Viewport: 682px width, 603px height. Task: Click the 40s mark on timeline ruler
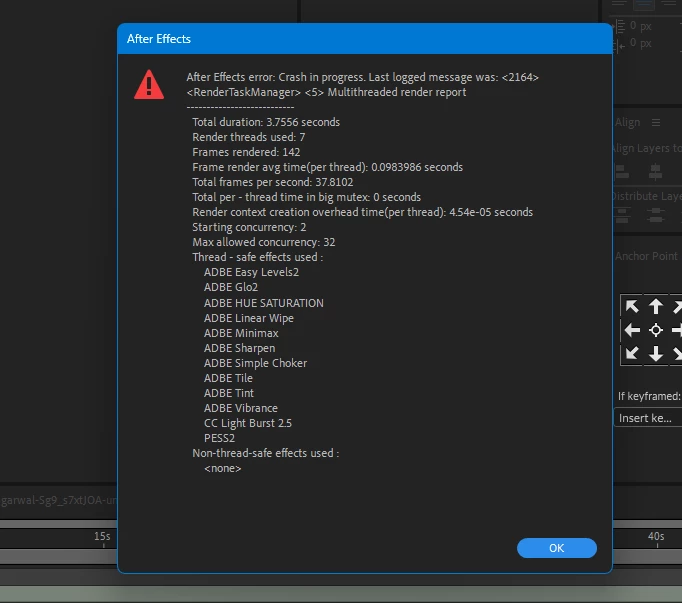(x=656, y=536)
